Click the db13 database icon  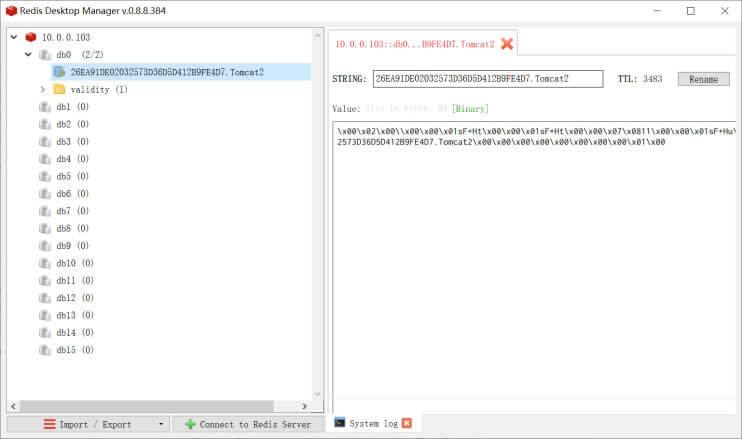tap(45, 315)
